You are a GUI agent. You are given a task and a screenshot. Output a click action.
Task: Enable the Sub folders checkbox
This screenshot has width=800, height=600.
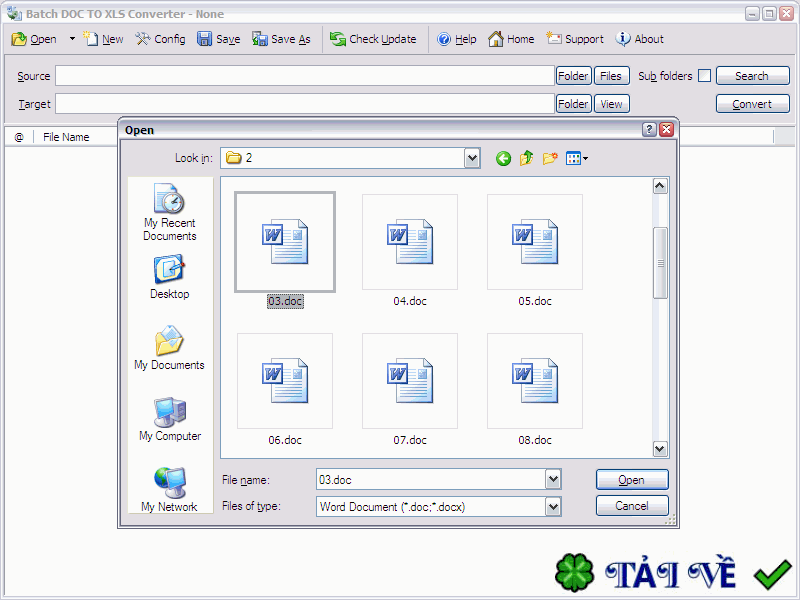coord(704,76)
